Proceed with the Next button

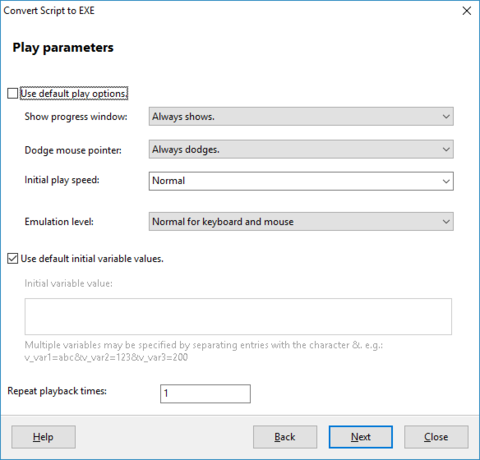click(x=361, y=437)
